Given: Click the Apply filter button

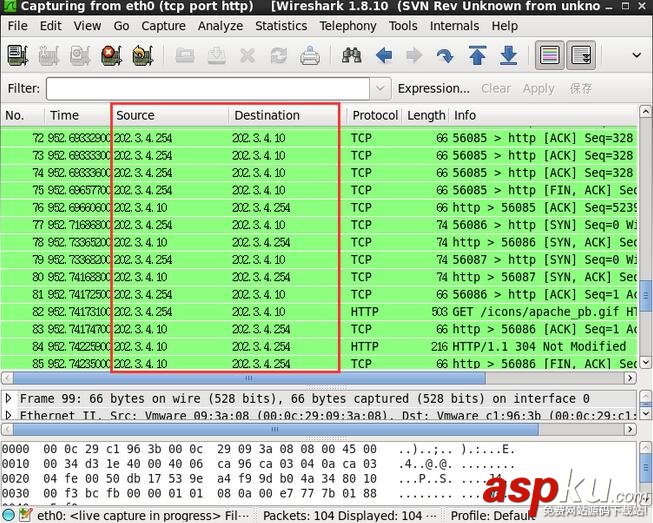Looking at the screenshot, I should pyautogui.click(x=538, y=88).
